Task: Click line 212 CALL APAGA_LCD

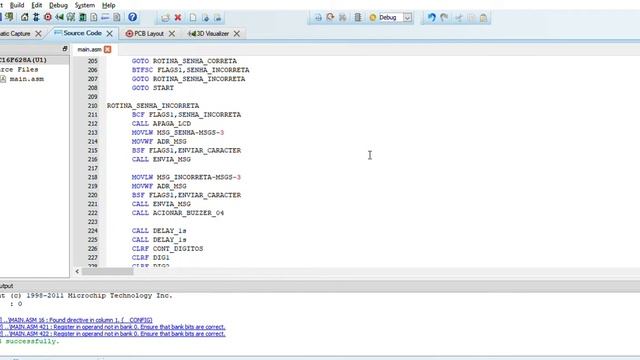Action: pos(161,124)
